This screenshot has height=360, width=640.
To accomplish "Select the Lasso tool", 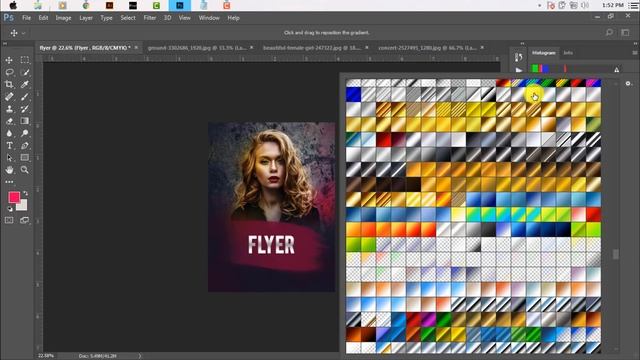I will click(x=9, y=72).
